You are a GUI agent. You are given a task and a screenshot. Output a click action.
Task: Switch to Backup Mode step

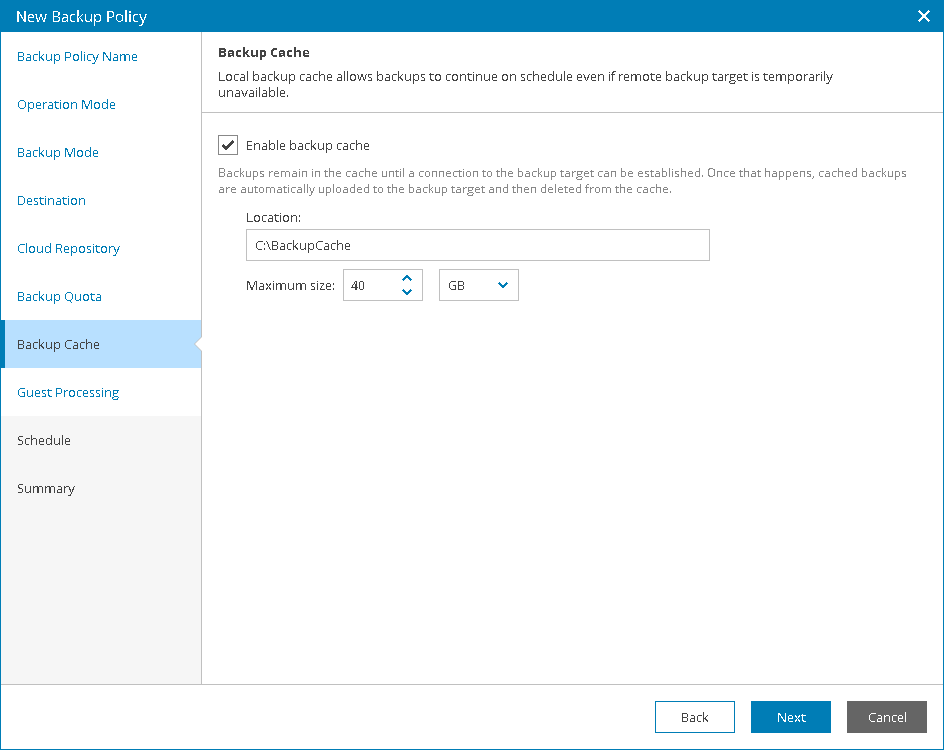point(58,153)
